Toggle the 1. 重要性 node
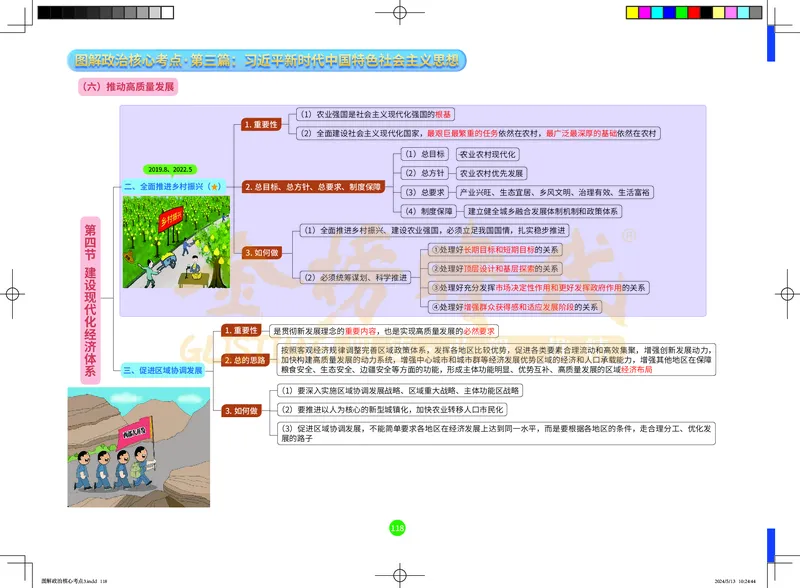The height and width of the screenshot is (588, 800). [262, 126]
